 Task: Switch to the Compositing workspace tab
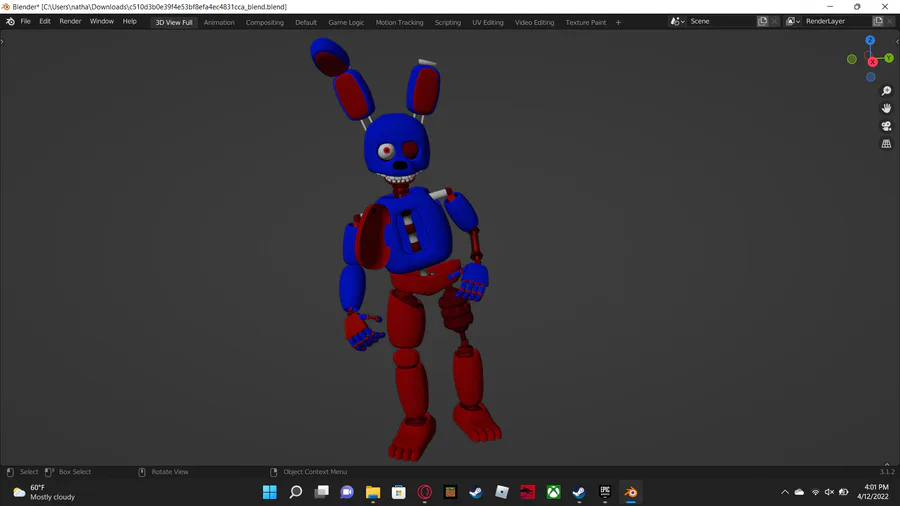pyautogui.click(x=265, y=22)
